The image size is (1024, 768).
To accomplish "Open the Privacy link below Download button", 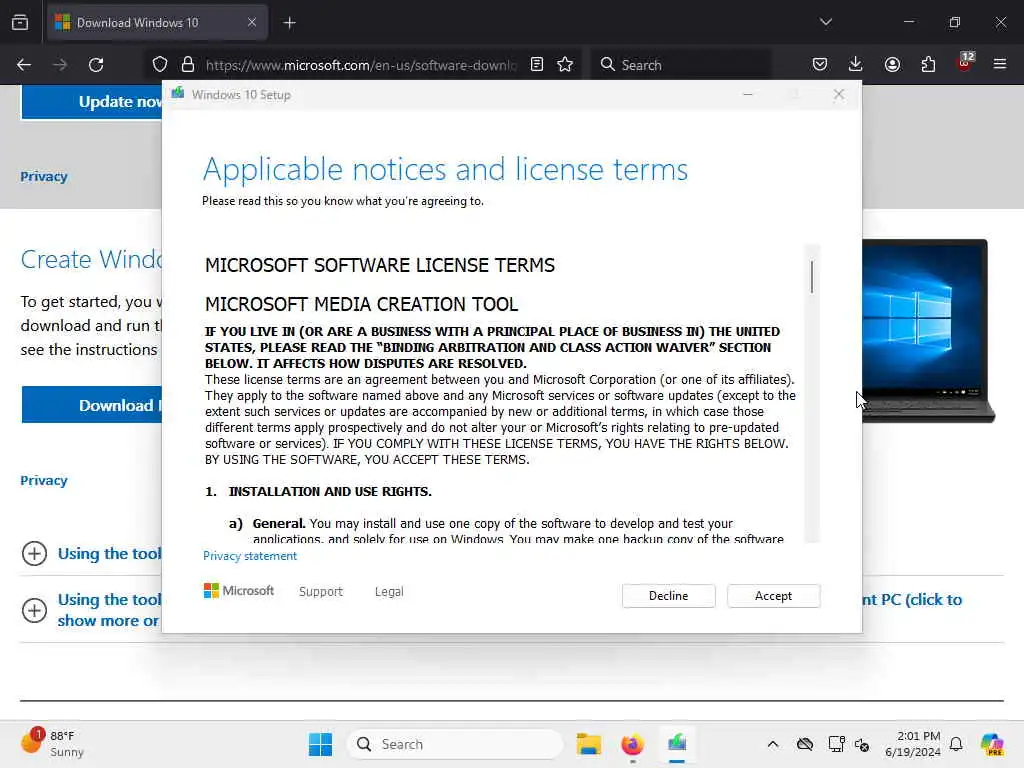I will tap(44, 481).
